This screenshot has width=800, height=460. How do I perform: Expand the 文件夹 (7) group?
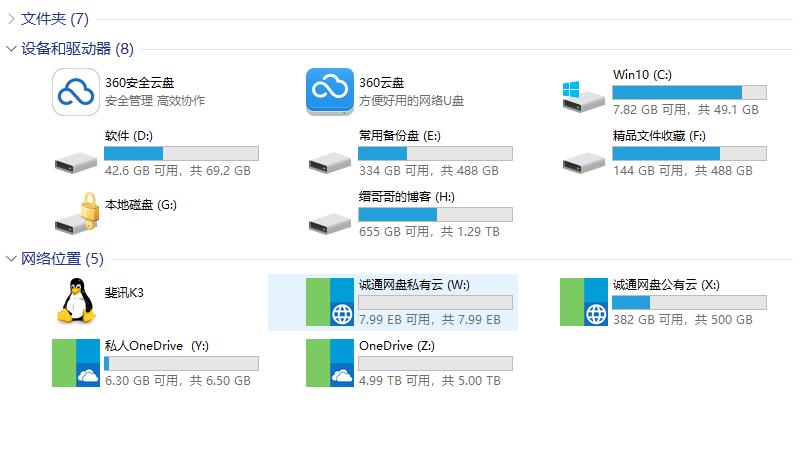(11, 19)
